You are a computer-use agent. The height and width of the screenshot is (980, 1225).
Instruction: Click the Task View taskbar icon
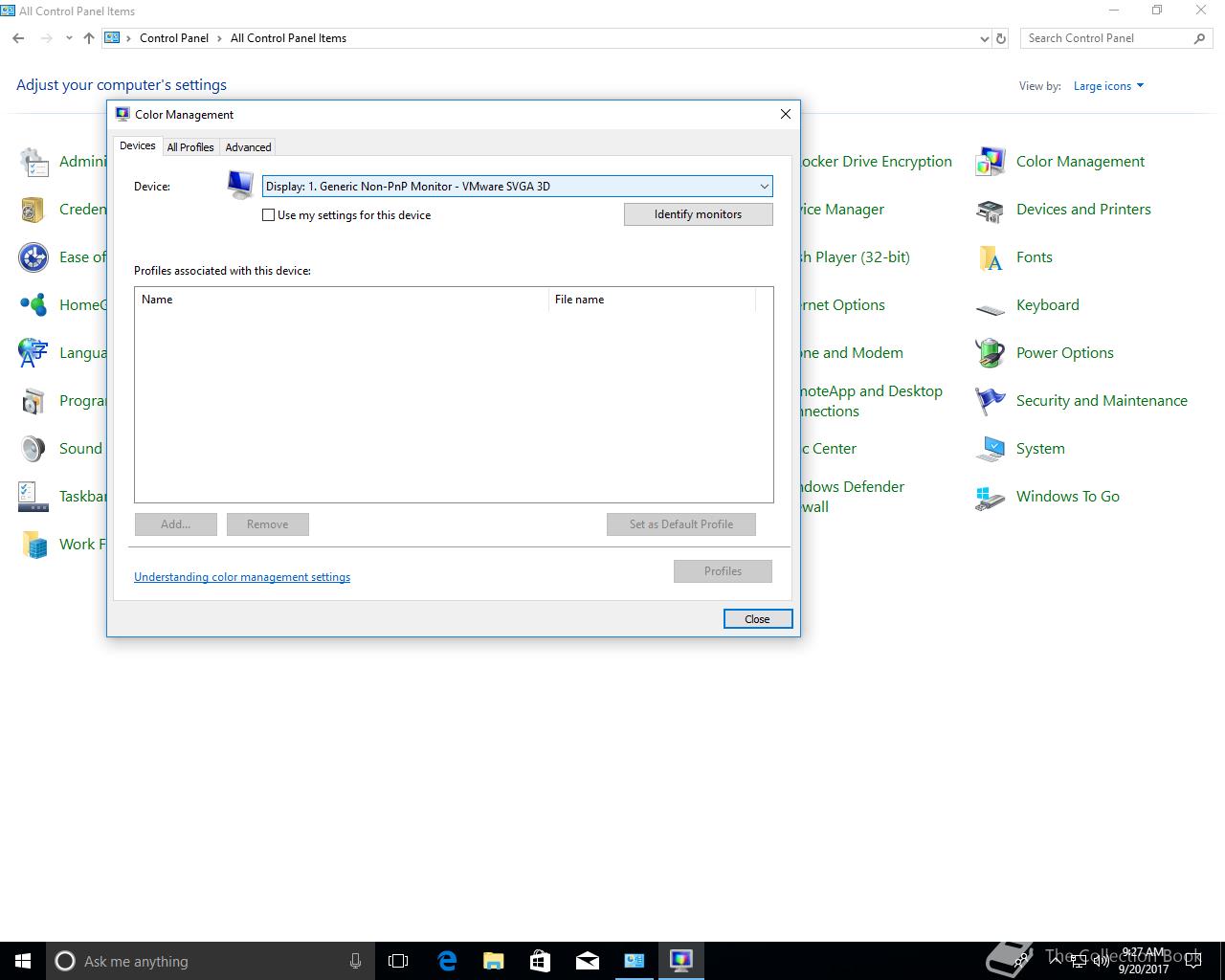[398, 961]
